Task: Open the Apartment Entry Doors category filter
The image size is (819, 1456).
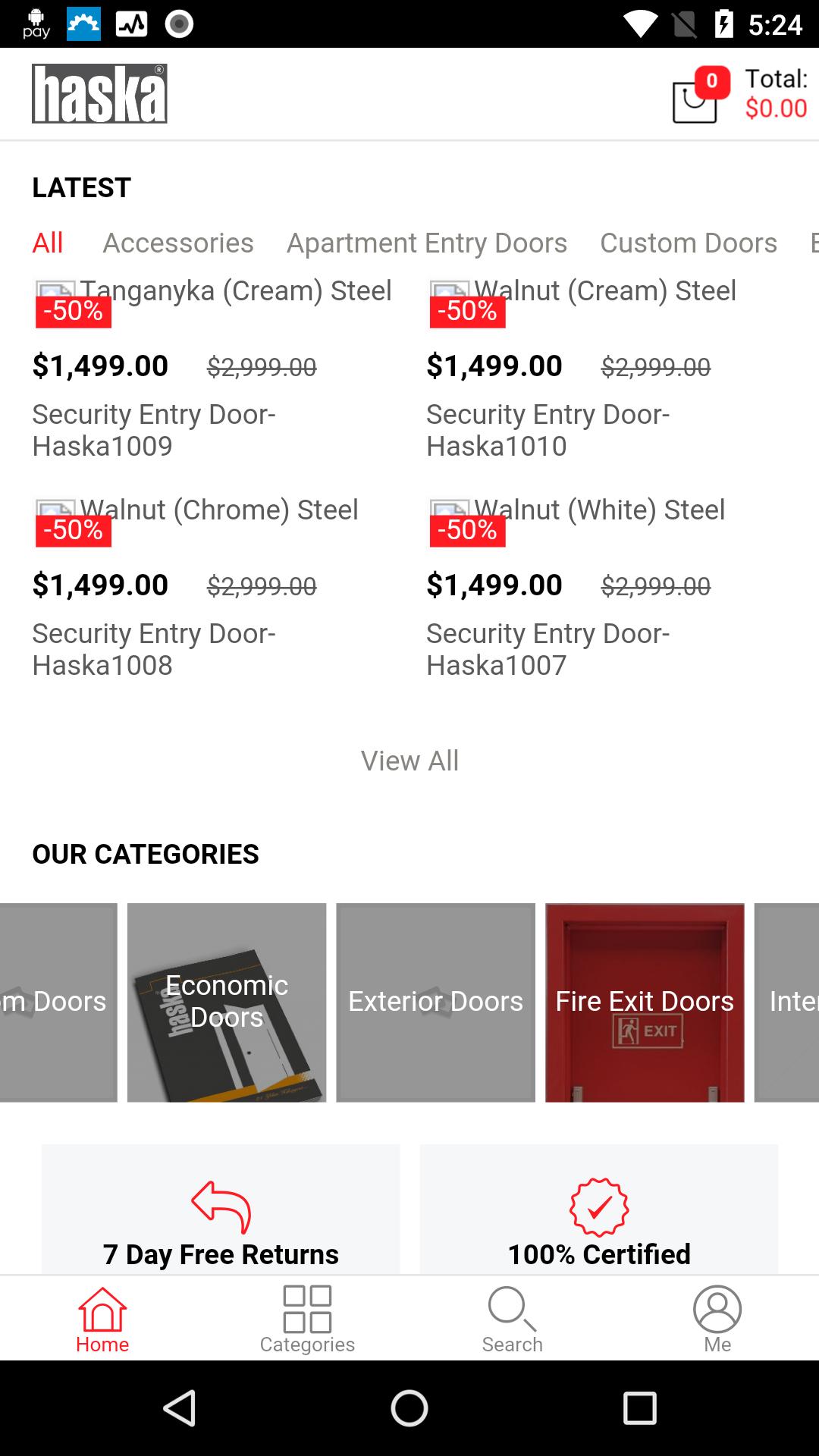Action: (426, 243)
